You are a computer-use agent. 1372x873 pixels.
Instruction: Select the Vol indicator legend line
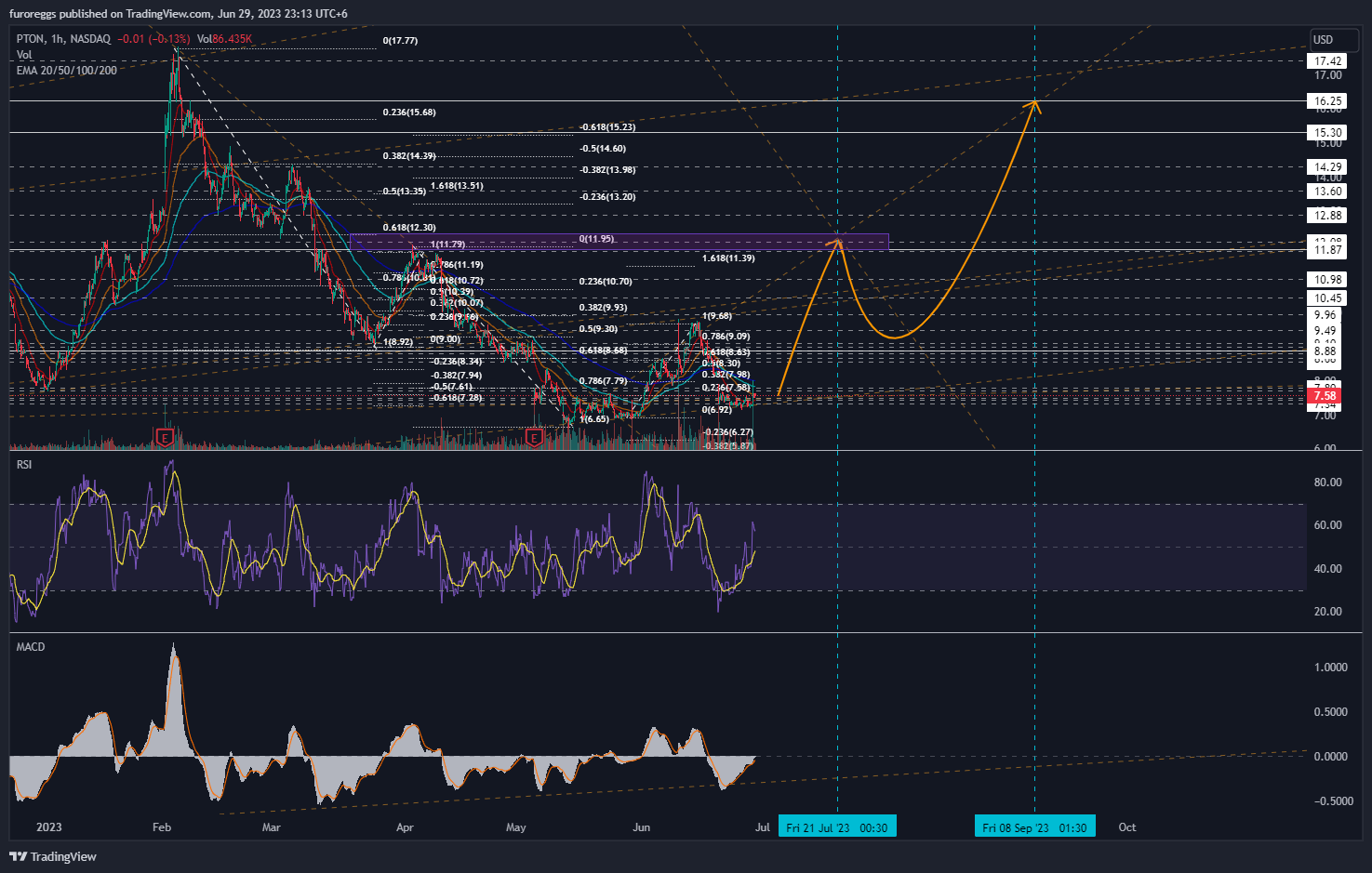coord(24,55)
